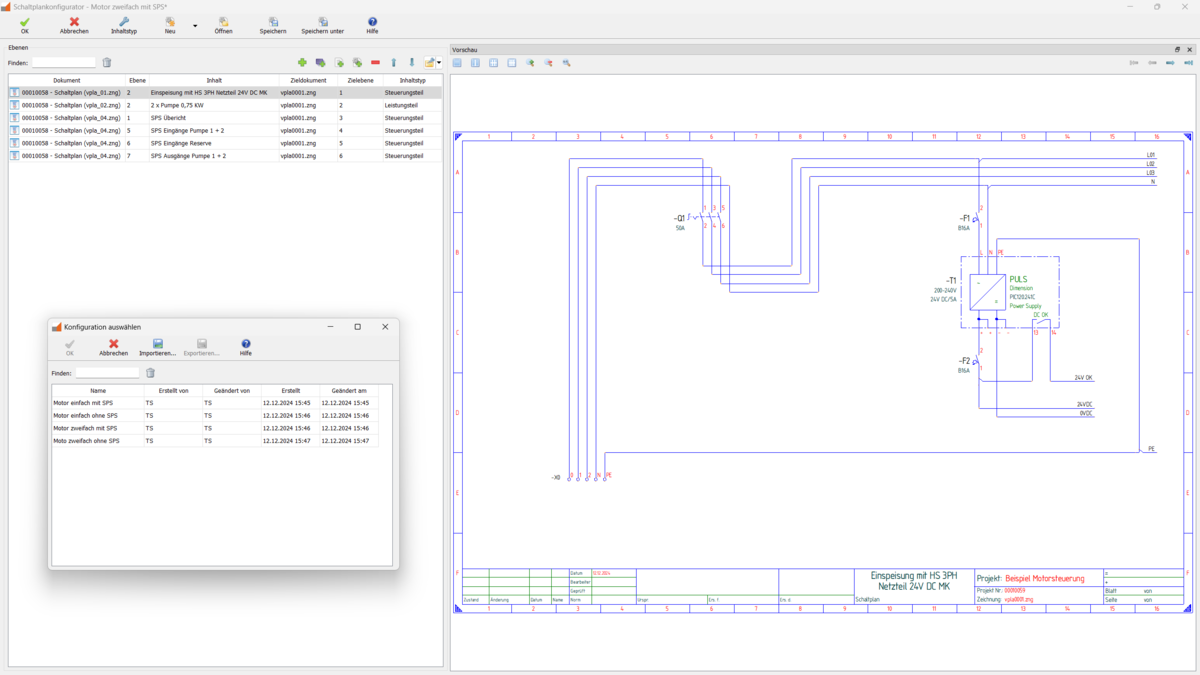1200x675 pixels.
Task: Click the red minus icon to remove a layer
Action: pyautogui.click(x=375, y=63)
